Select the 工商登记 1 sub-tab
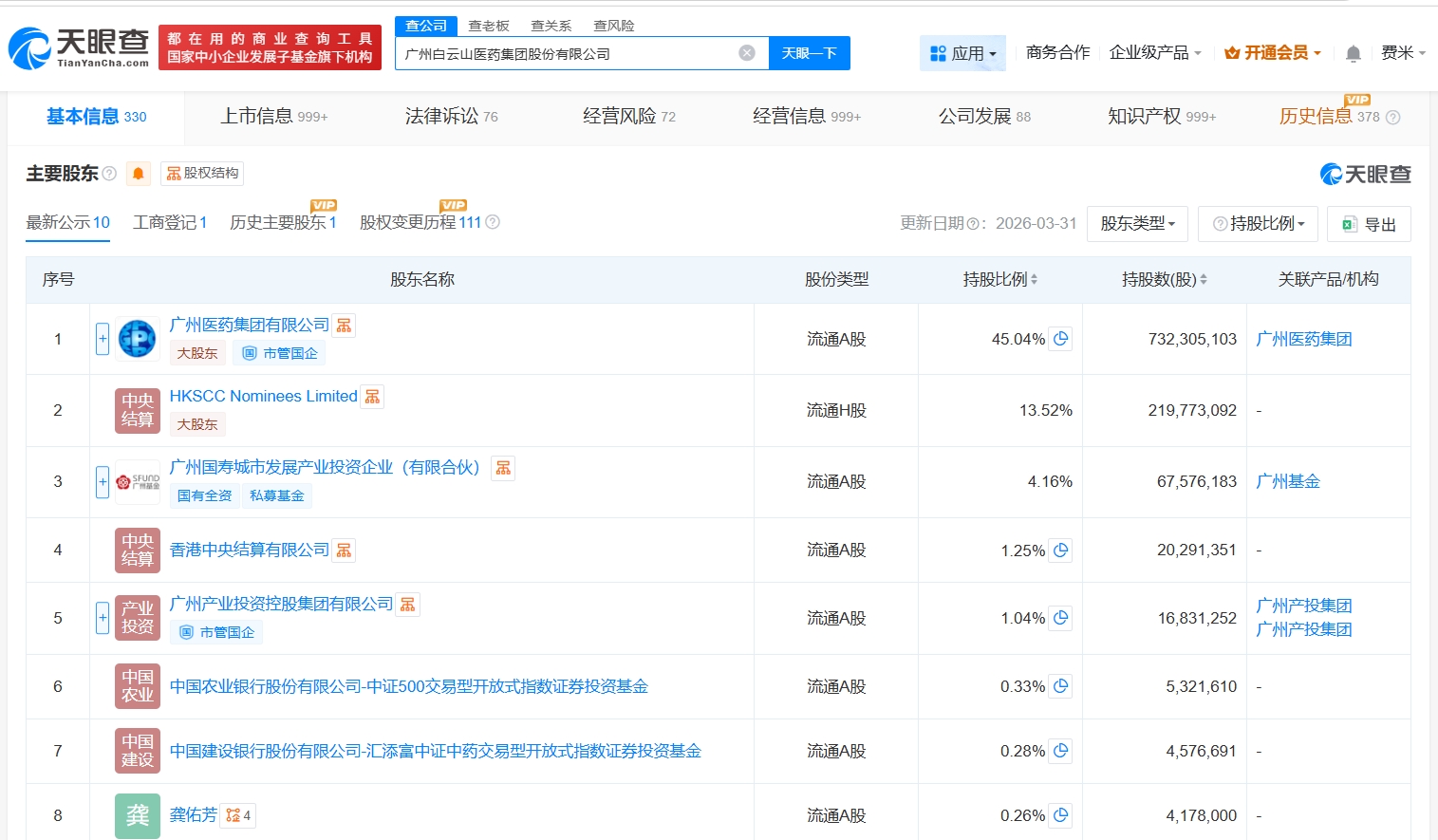Screen dimensions: 1438x840 [x=170, y=222]
